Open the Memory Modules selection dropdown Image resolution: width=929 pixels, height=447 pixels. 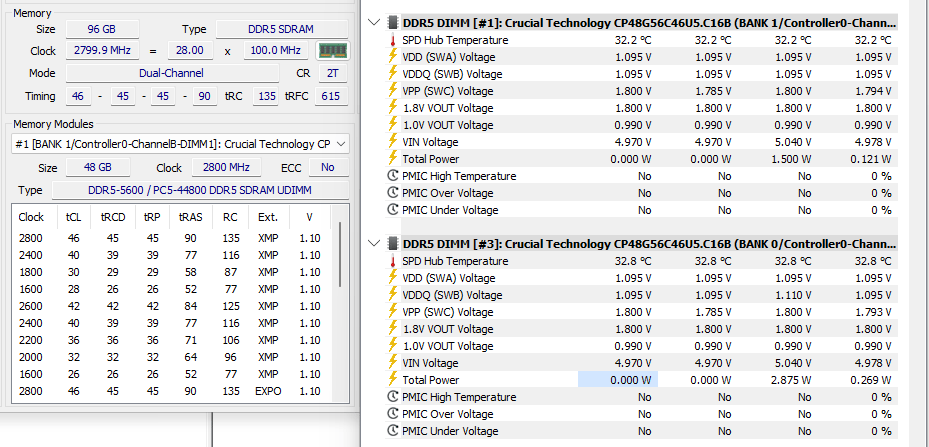[180, 144]
